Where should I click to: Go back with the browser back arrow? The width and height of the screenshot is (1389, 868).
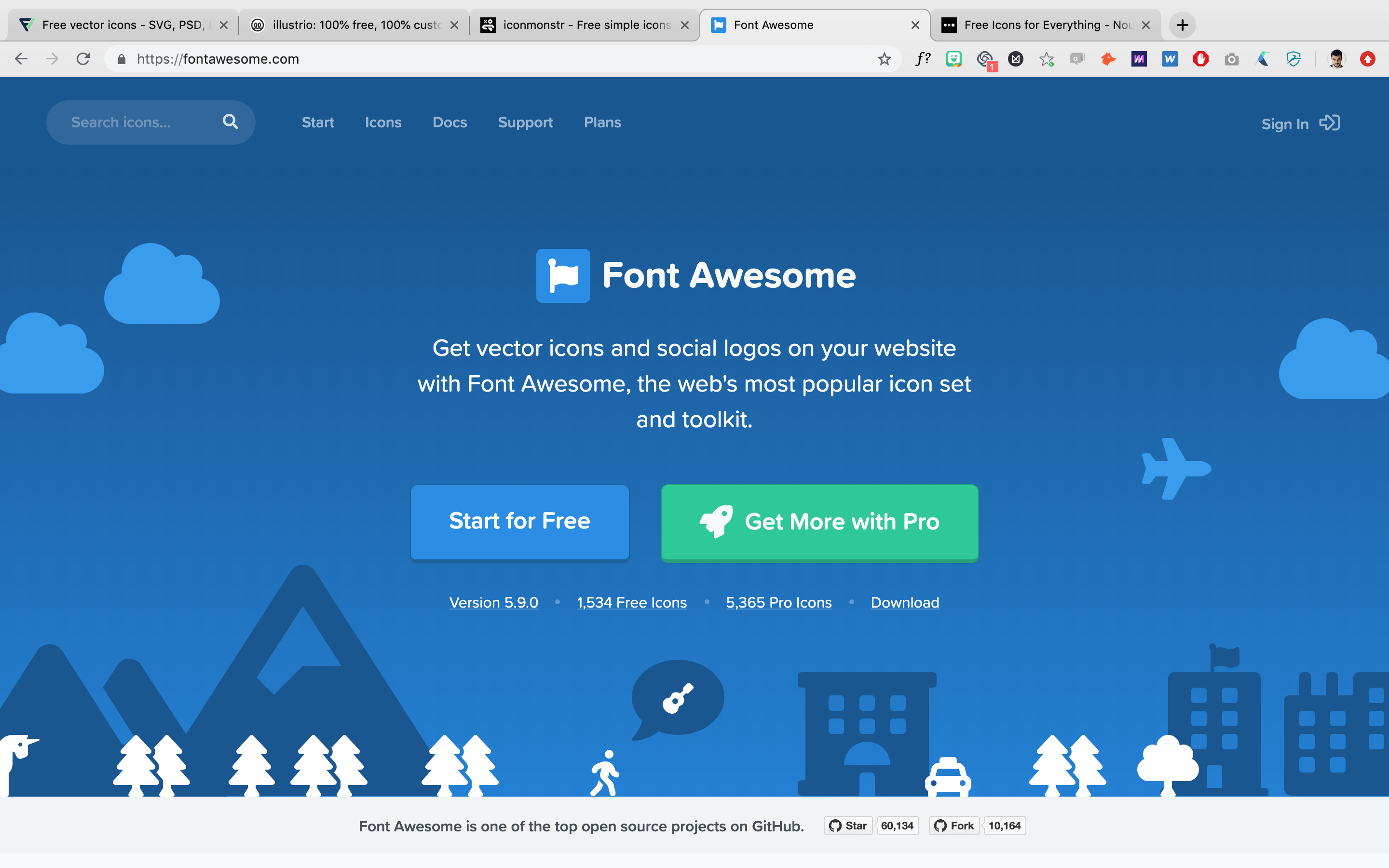(21, 59)
